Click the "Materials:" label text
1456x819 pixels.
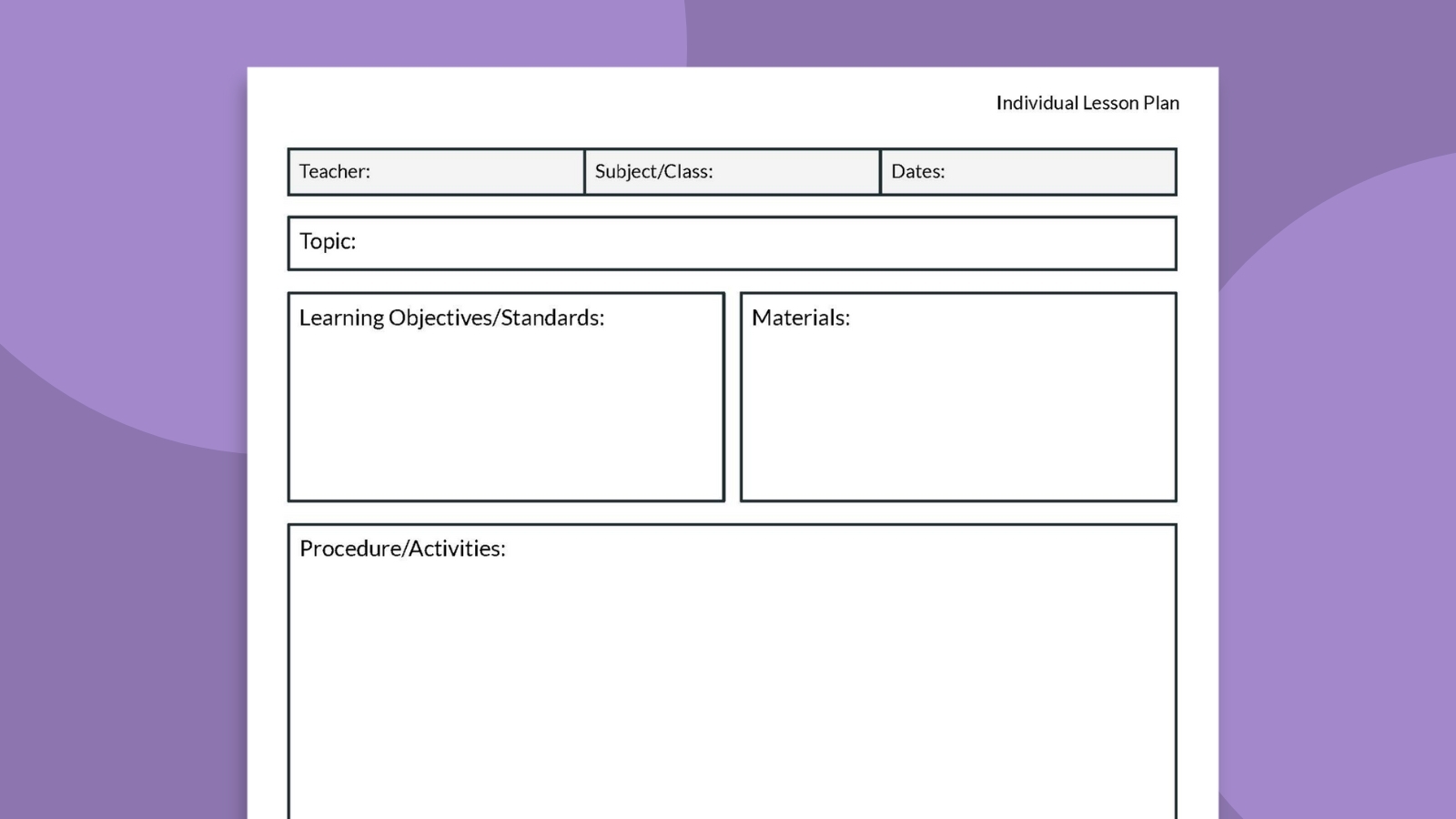click(x=800, y=318)
